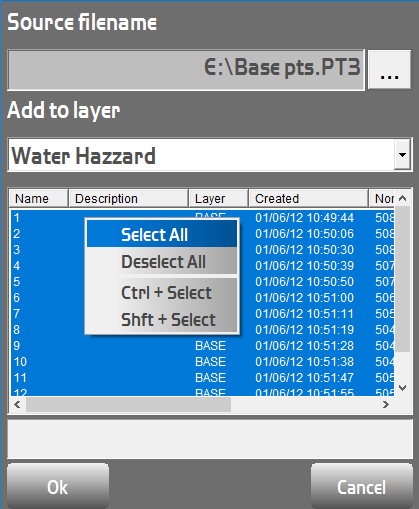
Task: Open the source file browse button
Action: 389,69
